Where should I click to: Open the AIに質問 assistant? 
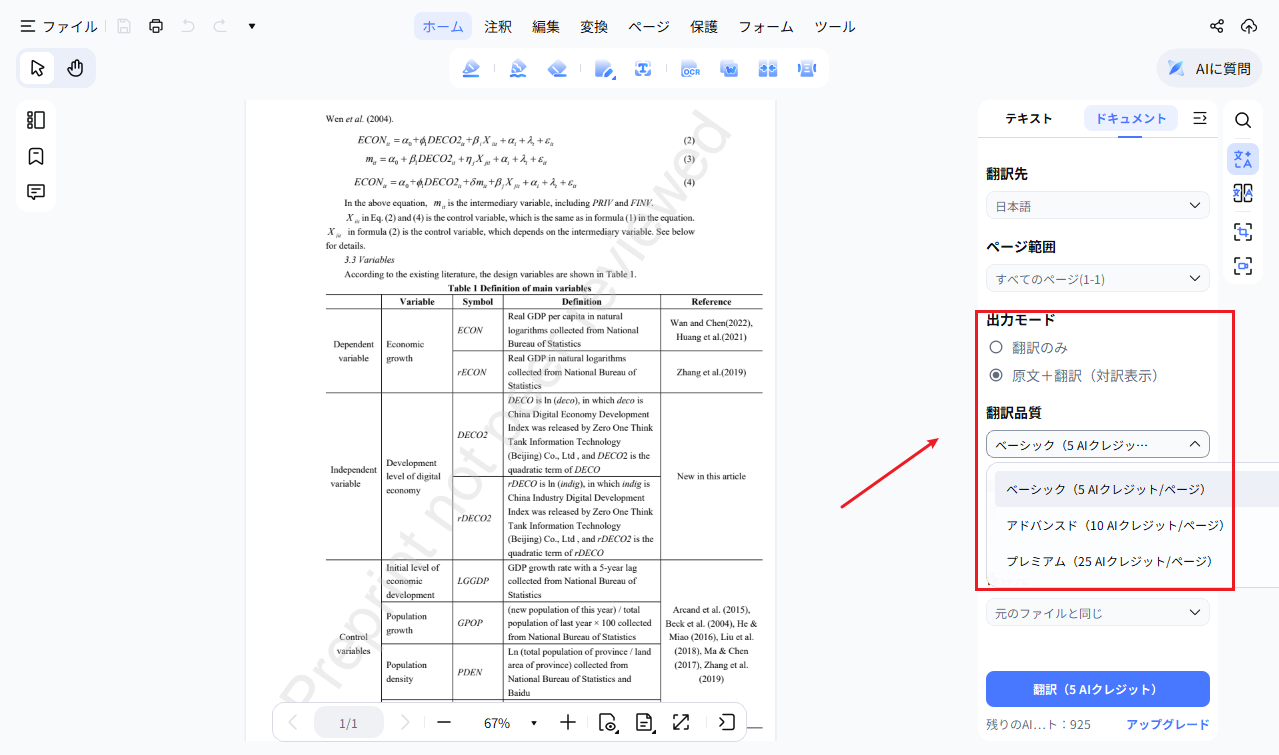click(1209, 68)
